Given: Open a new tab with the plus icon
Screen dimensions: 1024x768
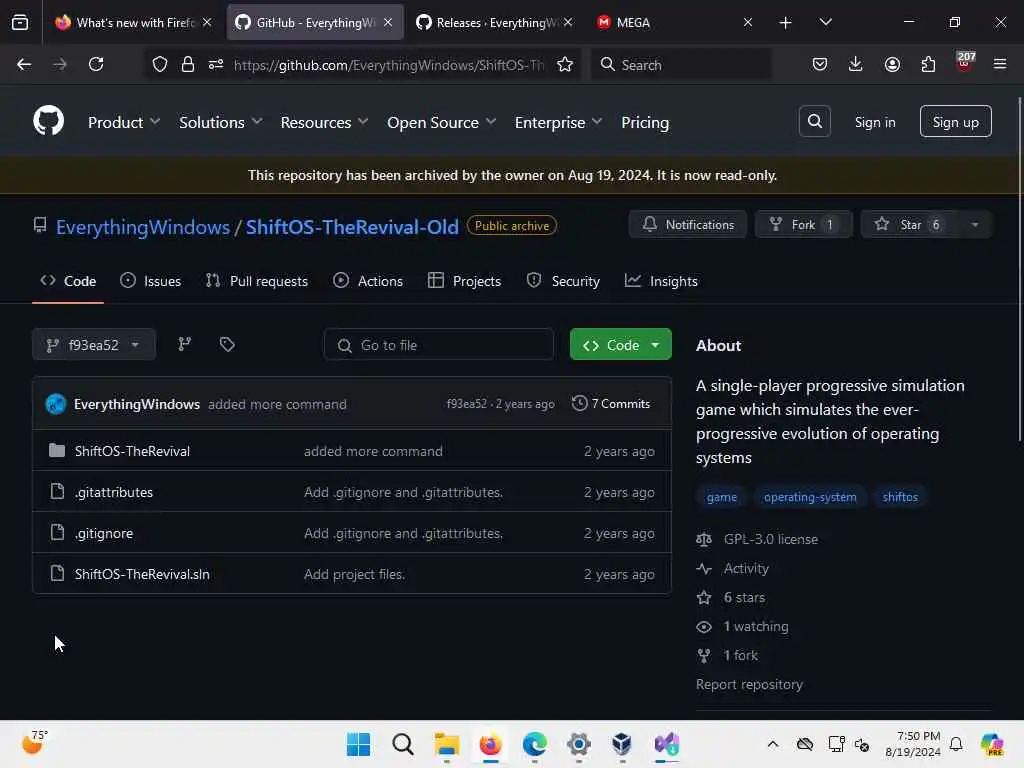Looking at the screenshot, I should [x=786, y=23].
